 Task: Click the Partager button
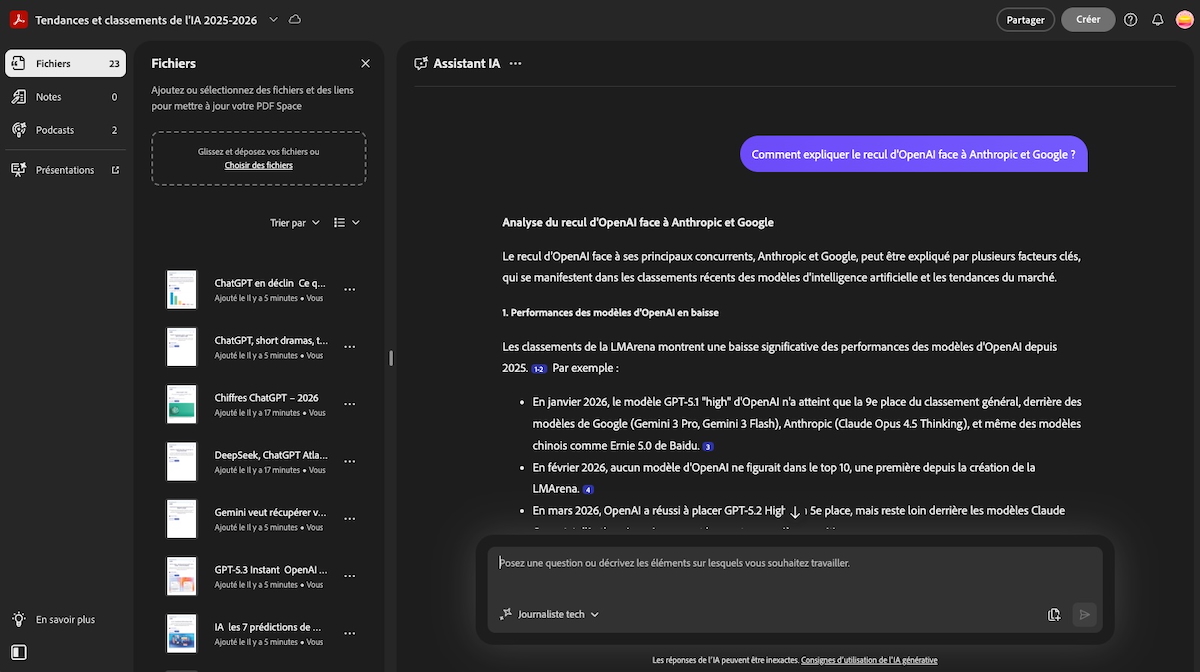1025,20
